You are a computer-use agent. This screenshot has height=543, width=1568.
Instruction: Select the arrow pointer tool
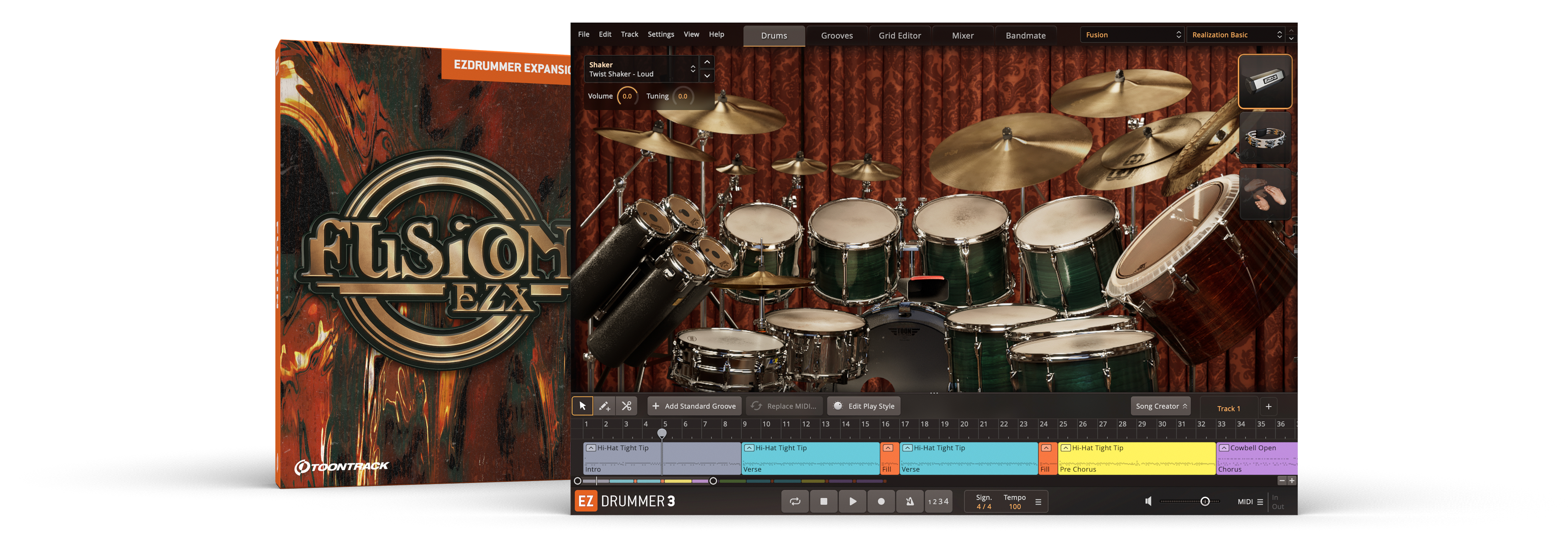pyautogui.click(x=583, y=405)
